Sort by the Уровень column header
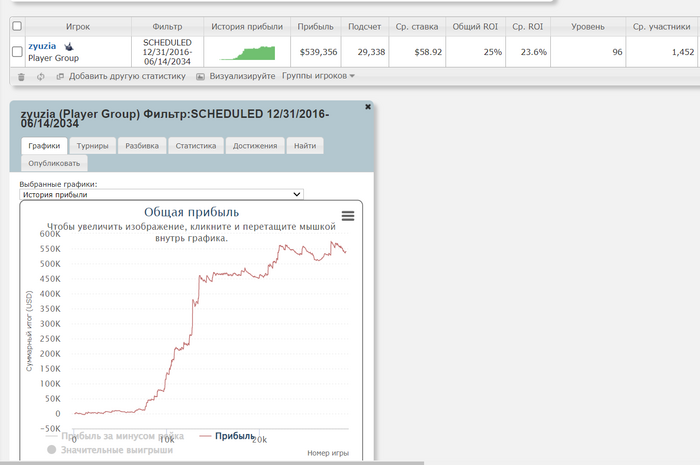 coord(588,27)
